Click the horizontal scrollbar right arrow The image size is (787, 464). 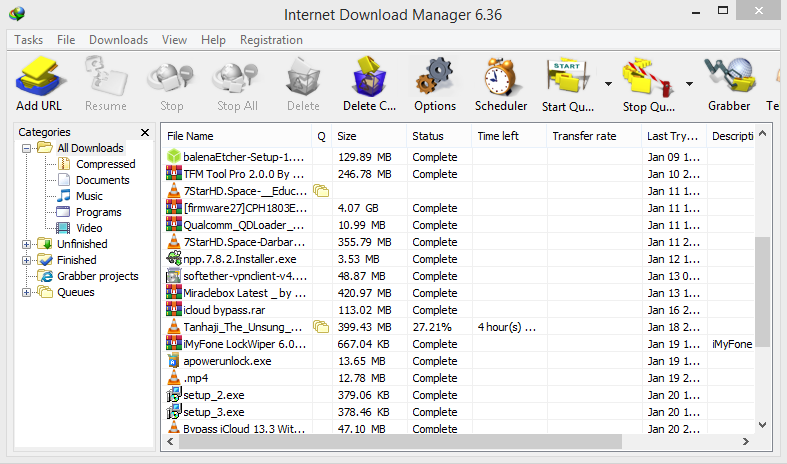(746, 441)
